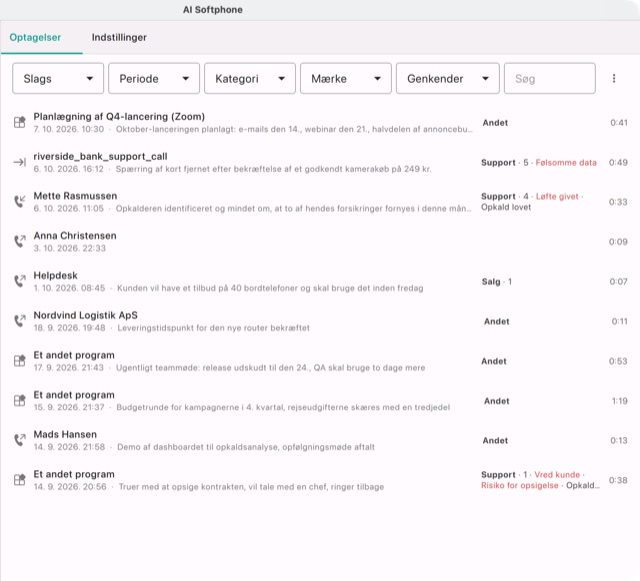Screen dimensions: 640x581
Task: Open the Kategori dropdown filter
Action: coord(250,78)
